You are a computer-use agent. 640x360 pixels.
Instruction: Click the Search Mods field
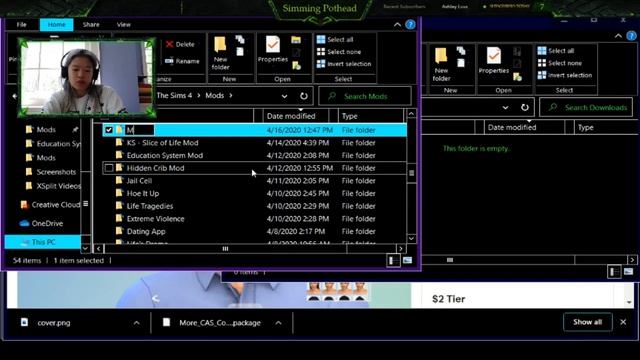tap(365, 96)
